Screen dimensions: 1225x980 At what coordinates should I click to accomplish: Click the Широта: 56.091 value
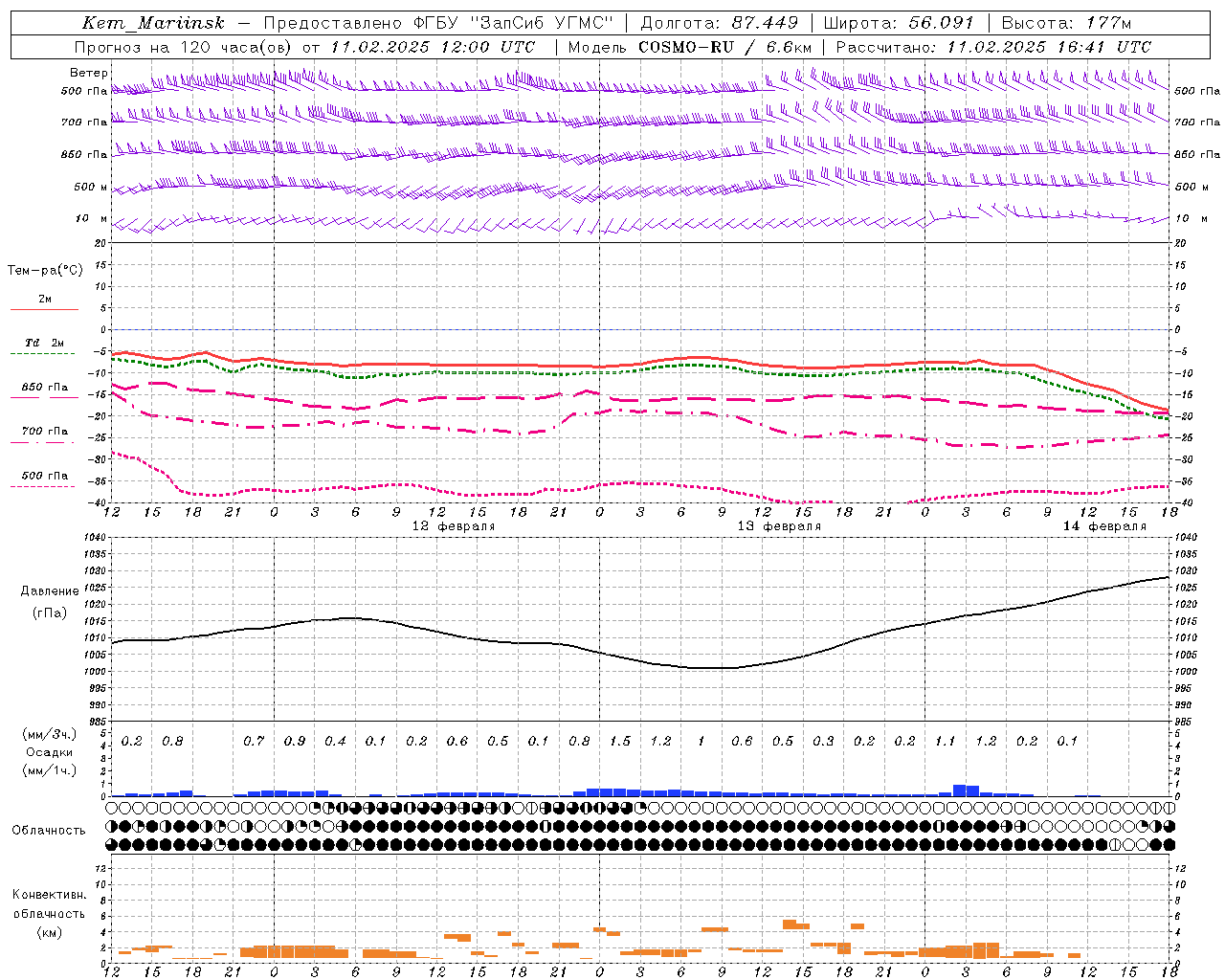(x=899, y=23)
